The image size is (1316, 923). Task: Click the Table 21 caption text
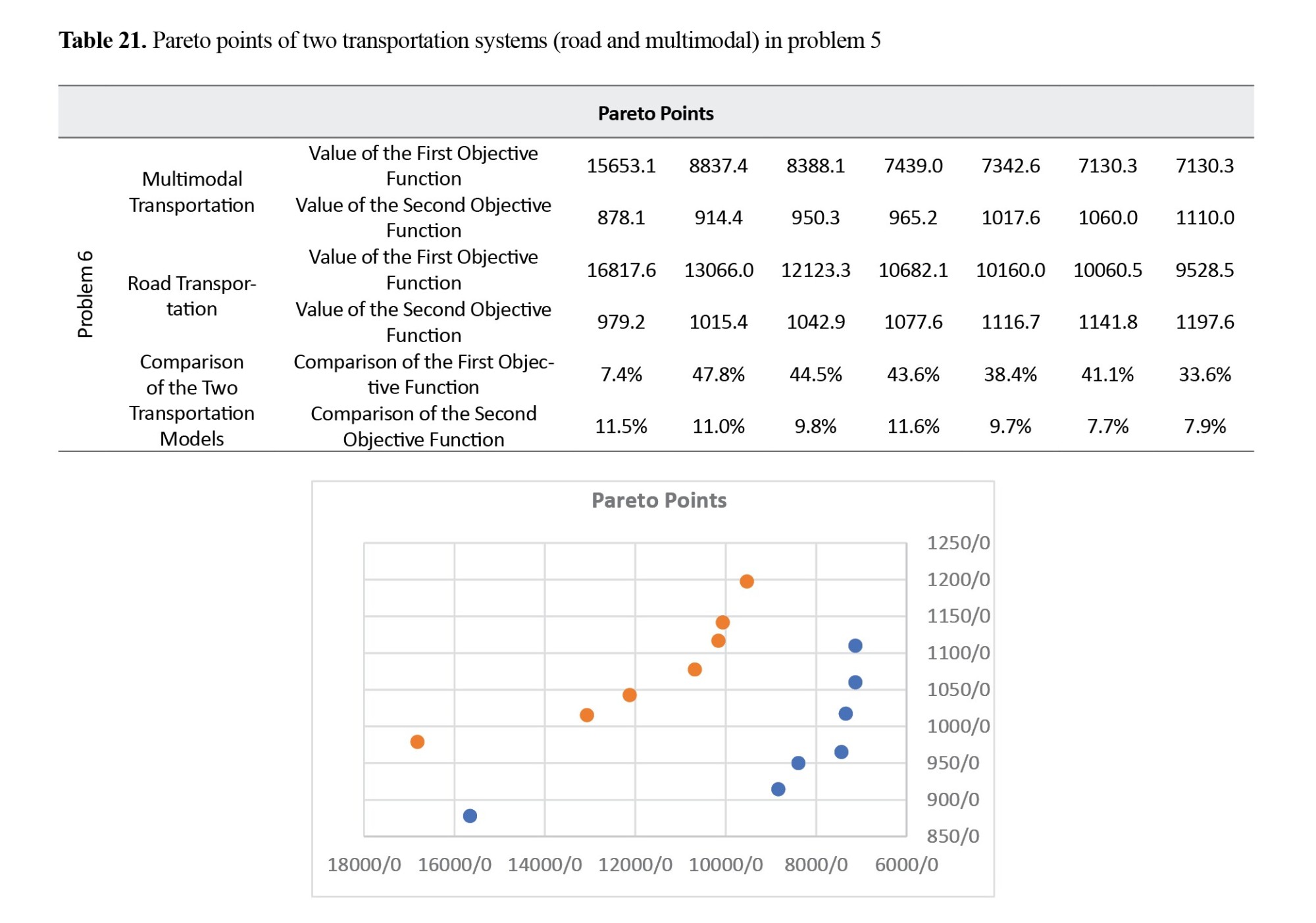470,40
